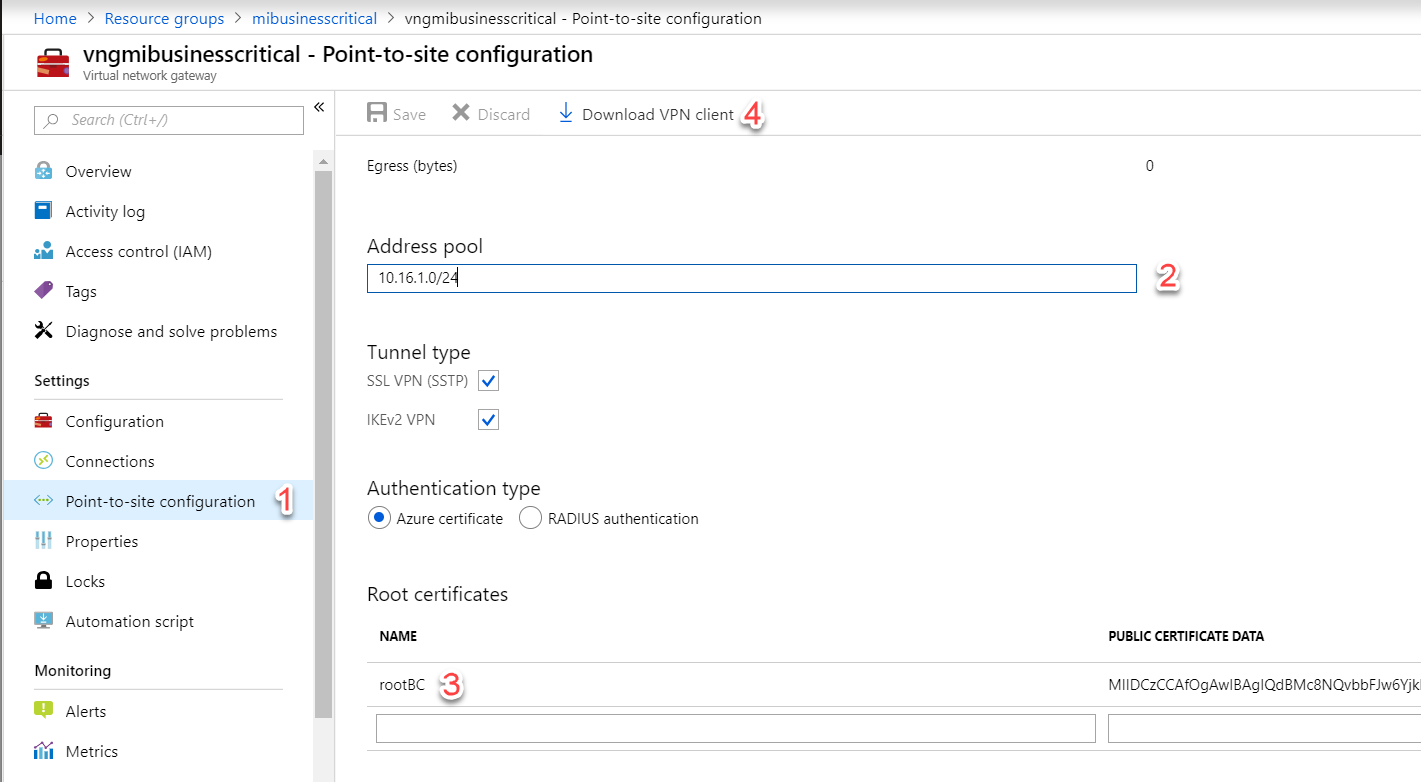The height and width of the screenshot is (782, 1421).
Task: Click the Access control (IAM) icon
Action: (x=44, y=251)
